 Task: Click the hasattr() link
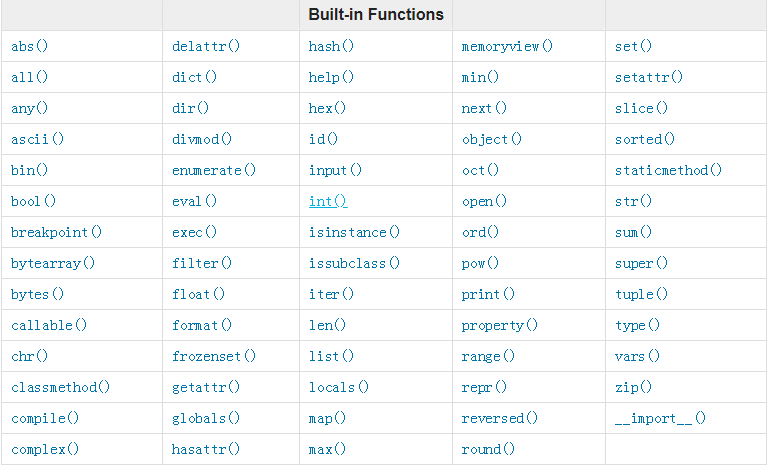[206, 449]
